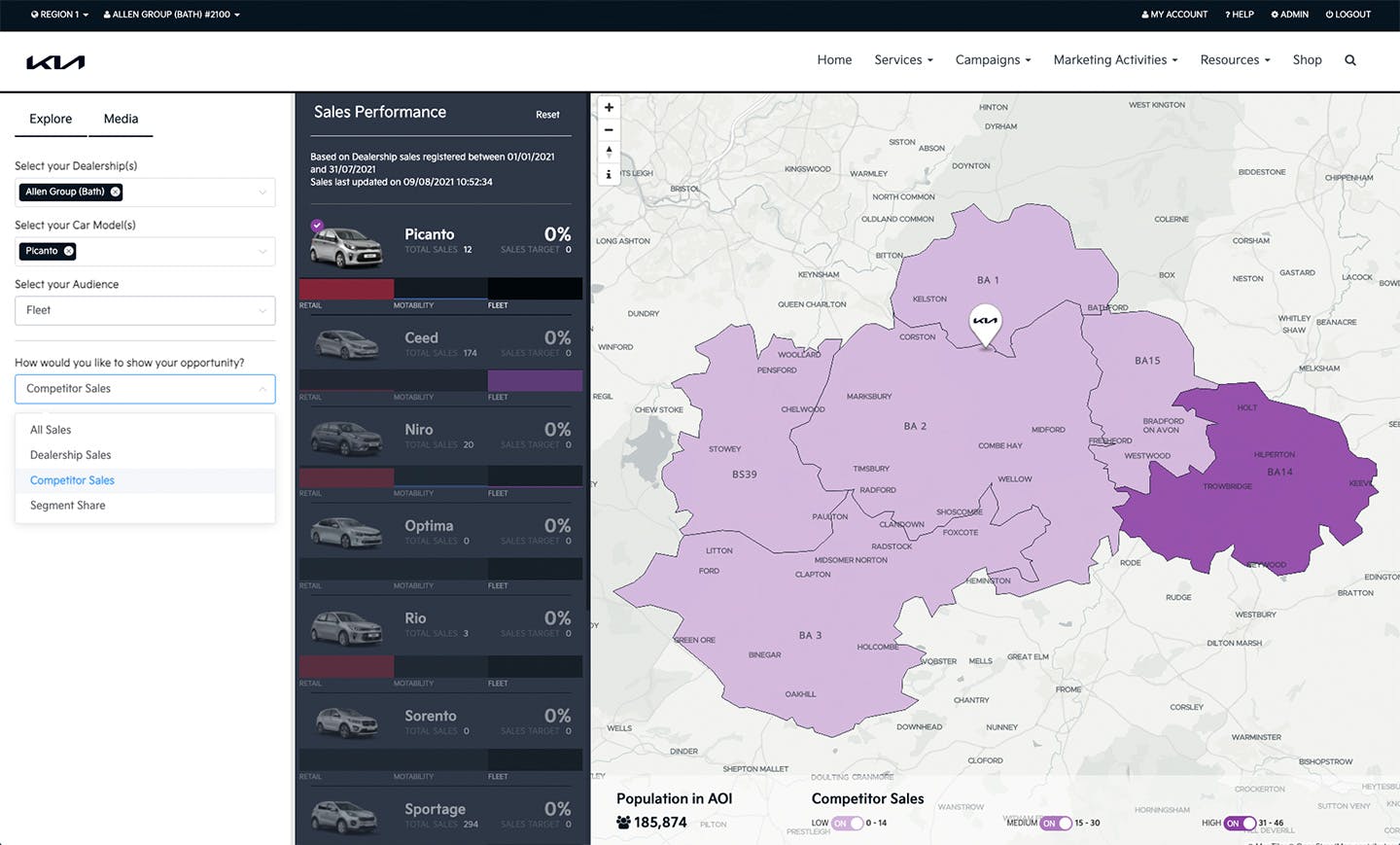
Task: Open the Region 1 dropdown
Action: 59,15
